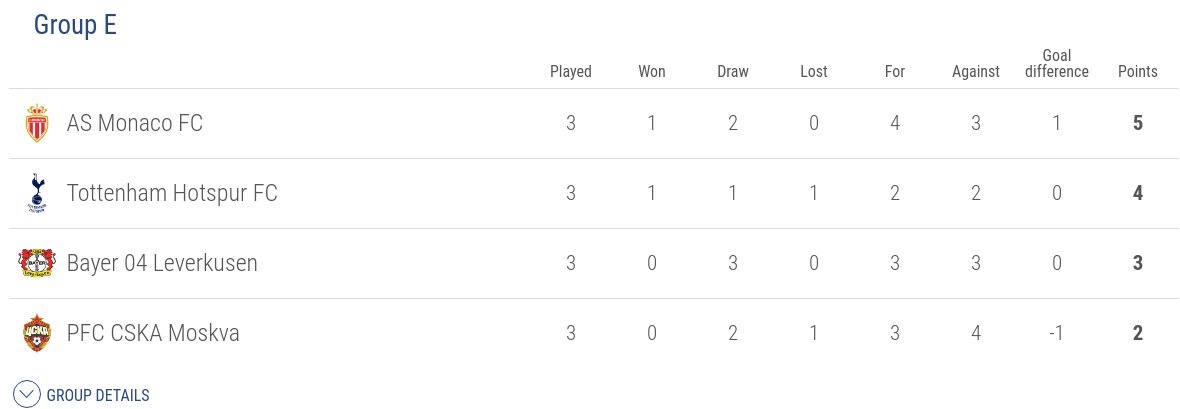Viewport: 1180px width, 409px height.
Task: Click the Lost column header
Action: (x=814, y=72)
